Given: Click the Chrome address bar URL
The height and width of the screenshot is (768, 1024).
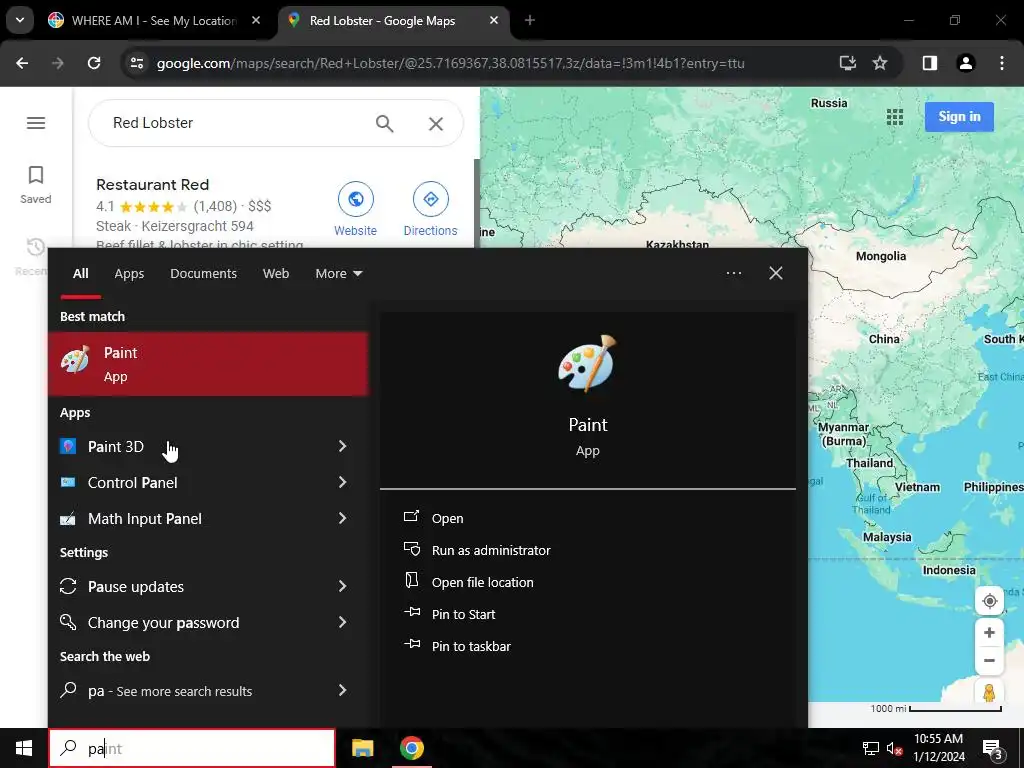Looking at the screenshot, I should (x=451, y=63).
